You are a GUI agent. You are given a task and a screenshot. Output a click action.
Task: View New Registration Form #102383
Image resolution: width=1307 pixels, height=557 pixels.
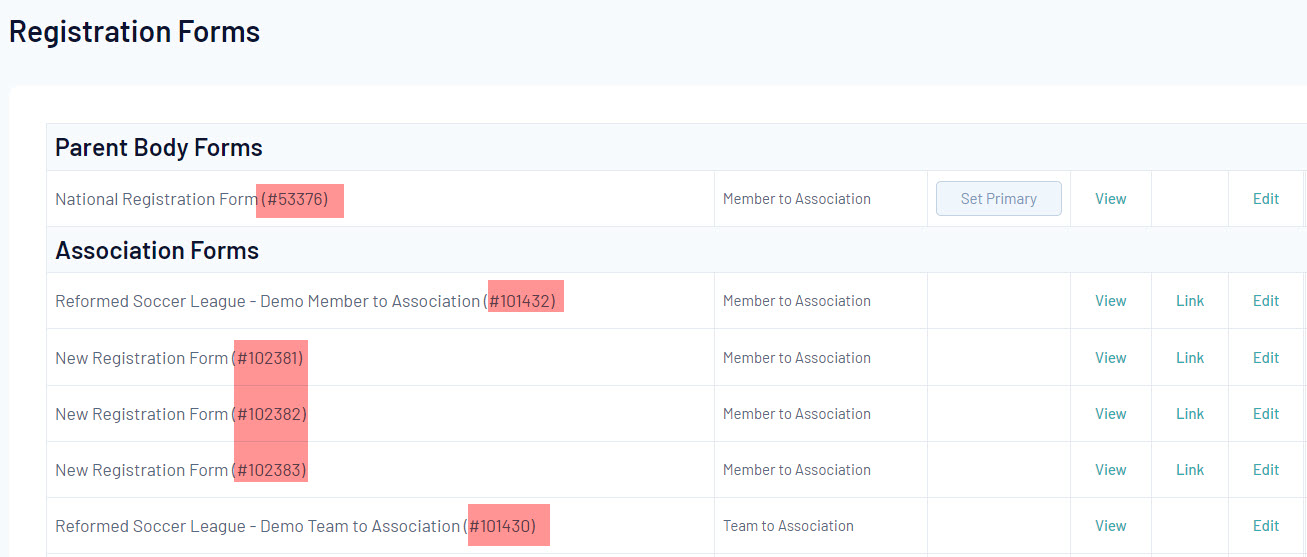1110,470
